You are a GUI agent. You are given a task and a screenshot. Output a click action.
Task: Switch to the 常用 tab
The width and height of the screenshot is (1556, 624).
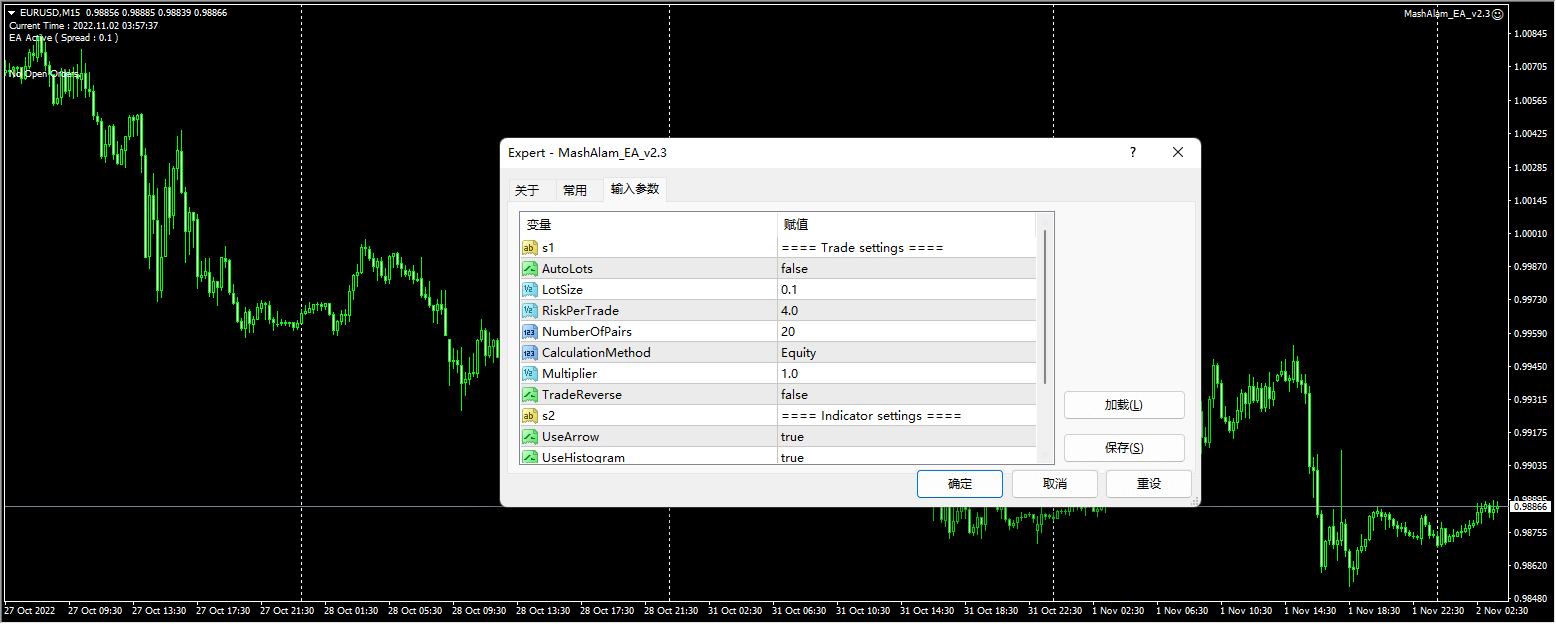pyautogui.click(x=575, y=190)
